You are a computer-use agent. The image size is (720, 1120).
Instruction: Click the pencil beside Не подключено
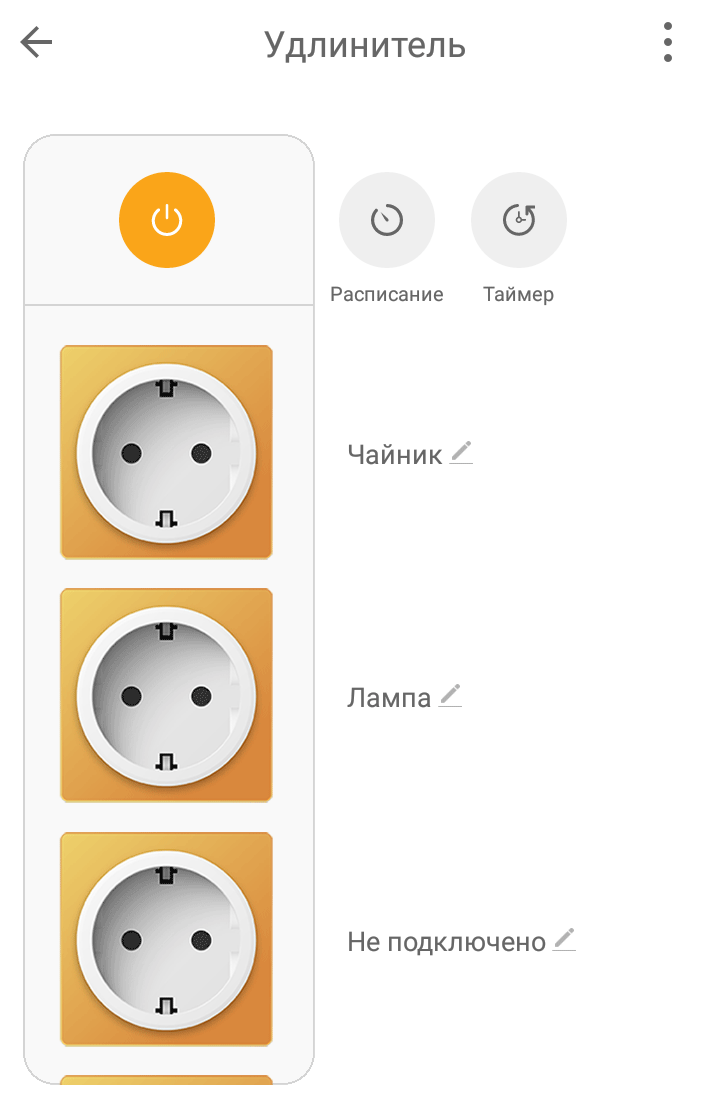point(565,940)
